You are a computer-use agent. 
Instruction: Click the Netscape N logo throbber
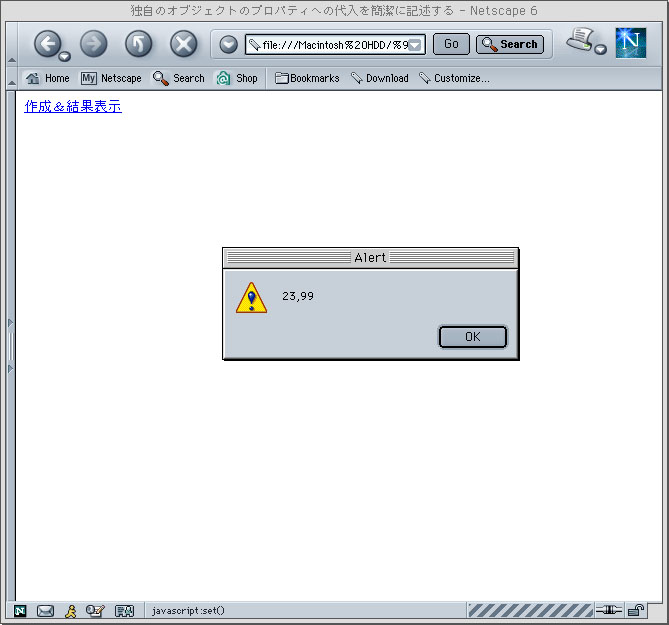(631, 43)
